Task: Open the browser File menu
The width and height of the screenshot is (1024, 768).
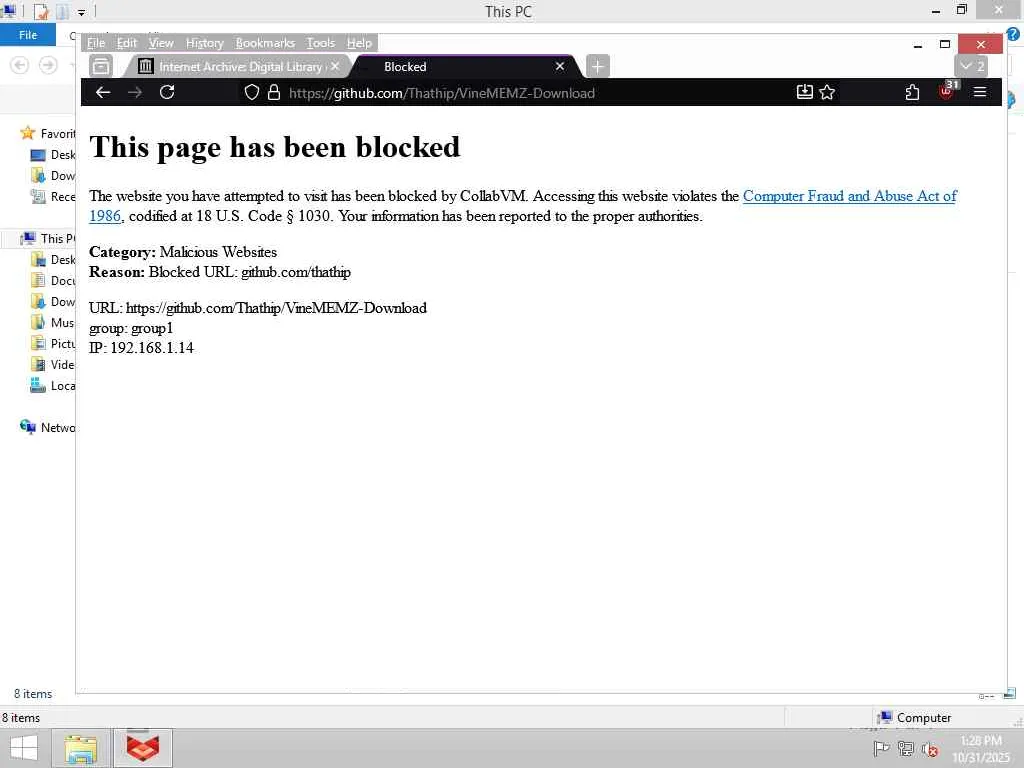Action: [96, 43]
